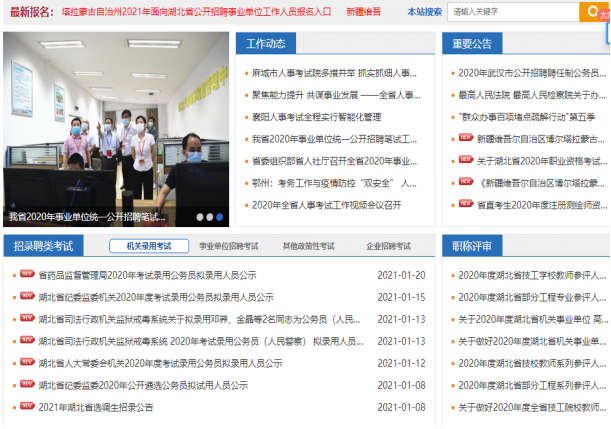
Task: Select the first carousel indicator dot
Action: point(199,216)
